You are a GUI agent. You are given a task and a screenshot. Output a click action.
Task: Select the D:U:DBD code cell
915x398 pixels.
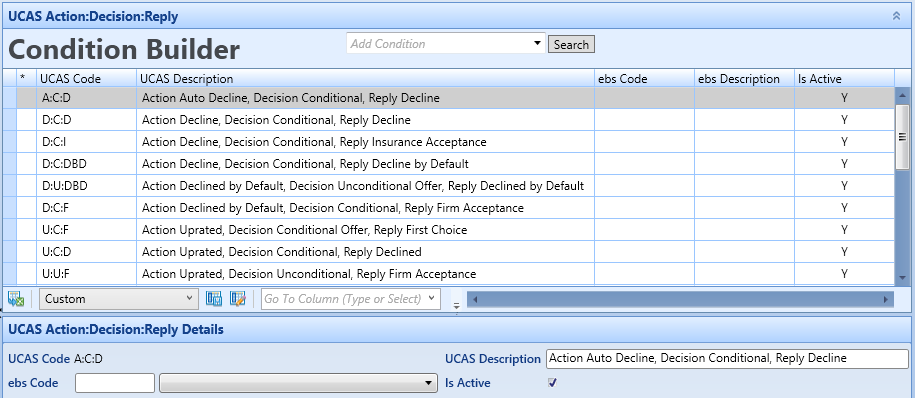pos(86,186)
